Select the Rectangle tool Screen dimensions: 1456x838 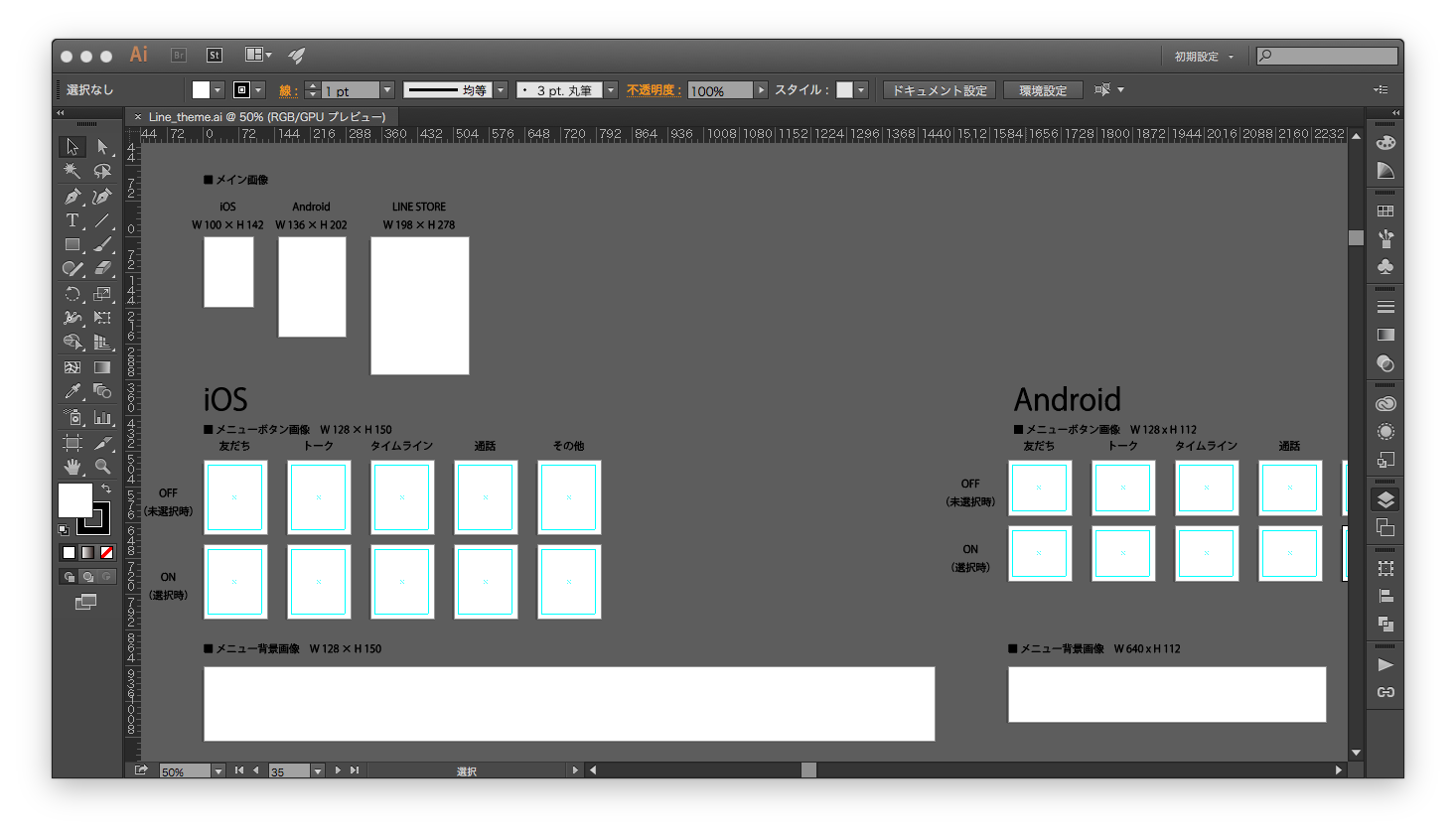pos(73,244)
